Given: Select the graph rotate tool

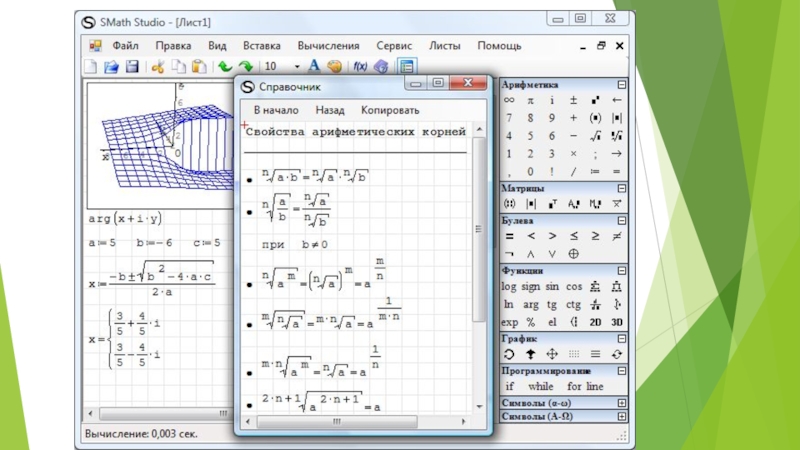Looking at the screenshot, I should 509,354.
